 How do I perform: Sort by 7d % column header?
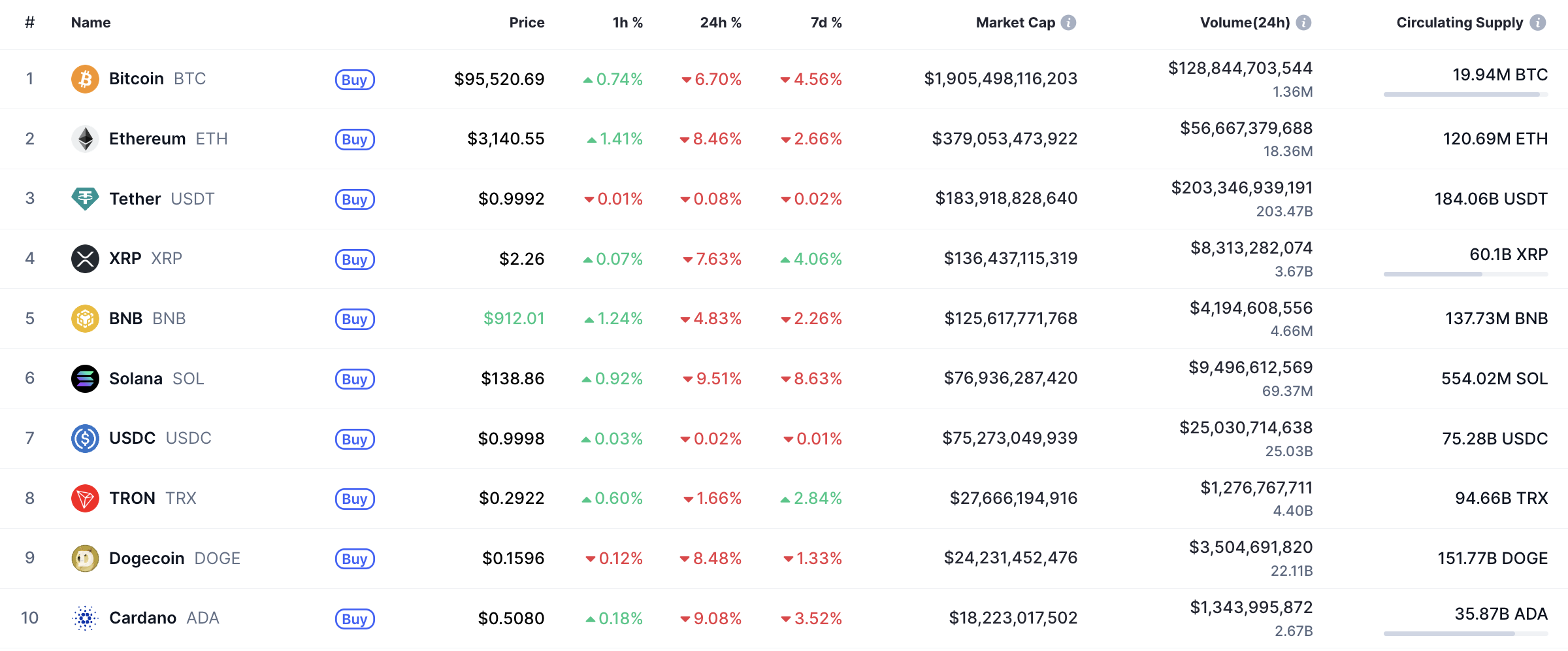coord(826,23)
